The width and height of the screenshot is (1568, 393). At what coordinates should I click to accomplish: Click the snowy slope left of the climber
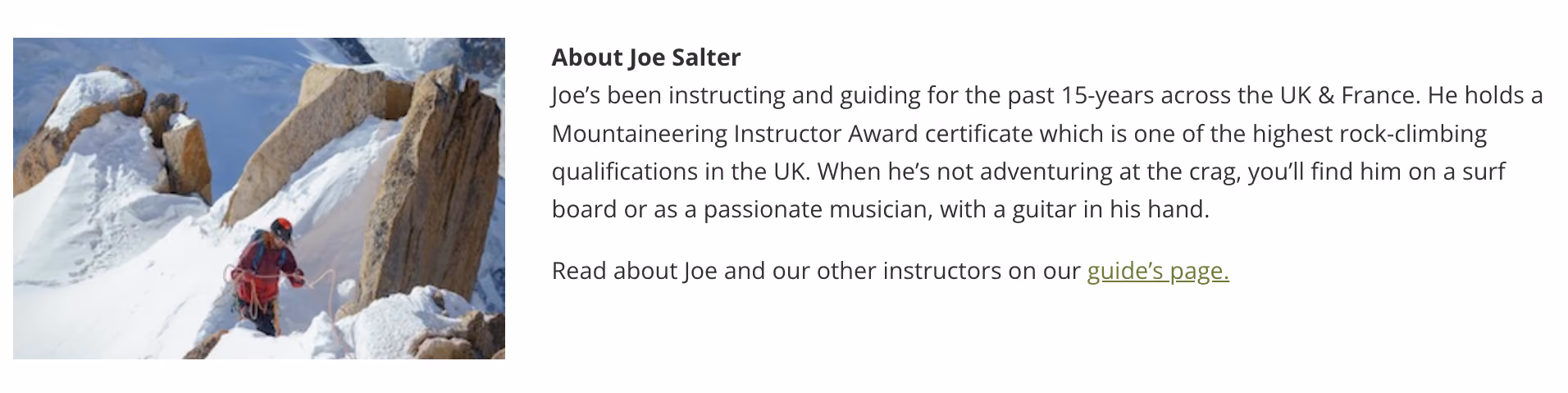click(123, 271)
